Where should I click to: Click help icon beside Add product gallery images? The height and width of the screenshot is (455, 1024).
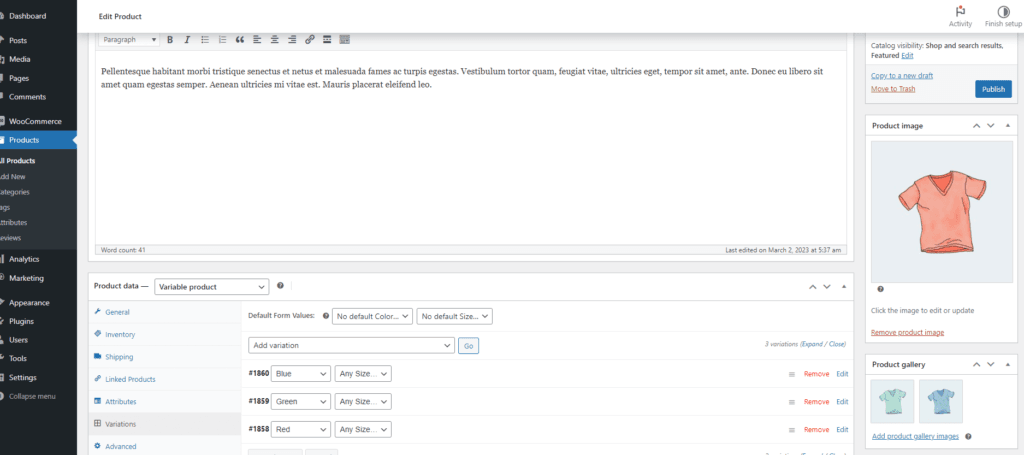[968, 436]
